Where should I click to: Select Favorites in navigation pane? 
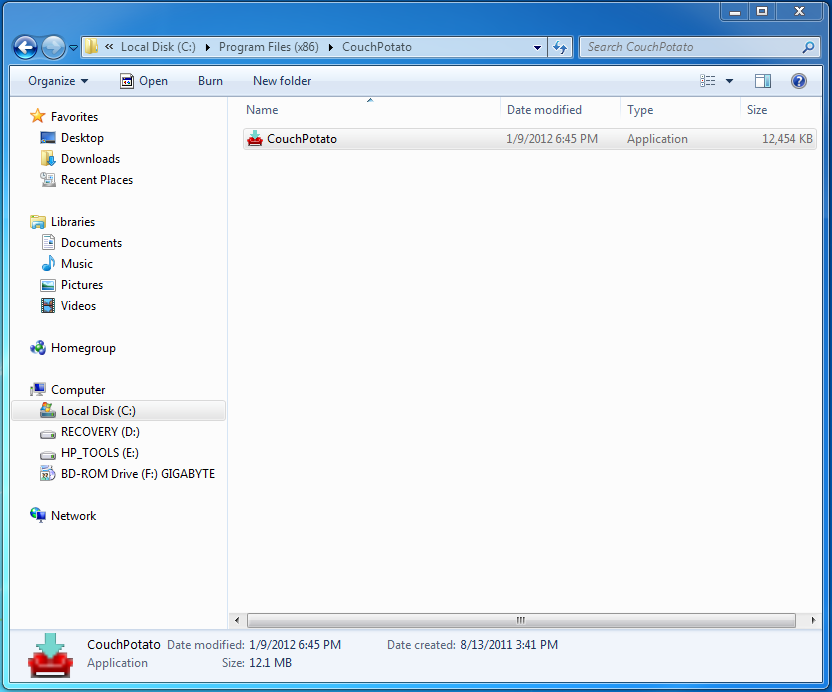(74, 117)
